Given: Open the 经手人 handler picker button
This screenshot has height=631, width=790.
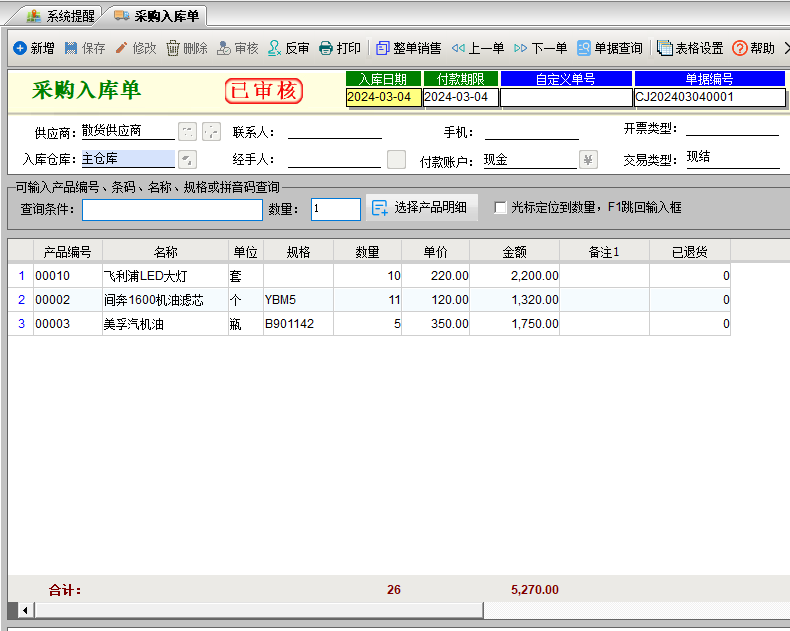Looking at the screenshot, I should tap(397, 160).
